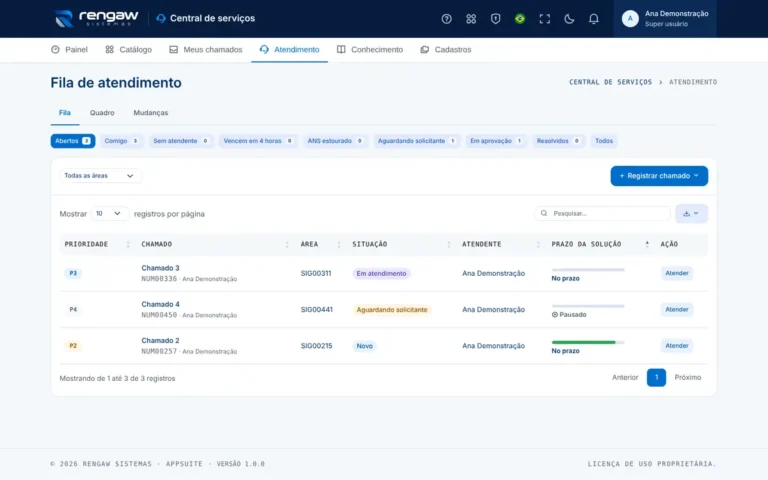The width and height of the screenshot is (768, 480).
Task: Click the Cadastros folders icon
Action: pyautogui.click(x=425, y=49)
